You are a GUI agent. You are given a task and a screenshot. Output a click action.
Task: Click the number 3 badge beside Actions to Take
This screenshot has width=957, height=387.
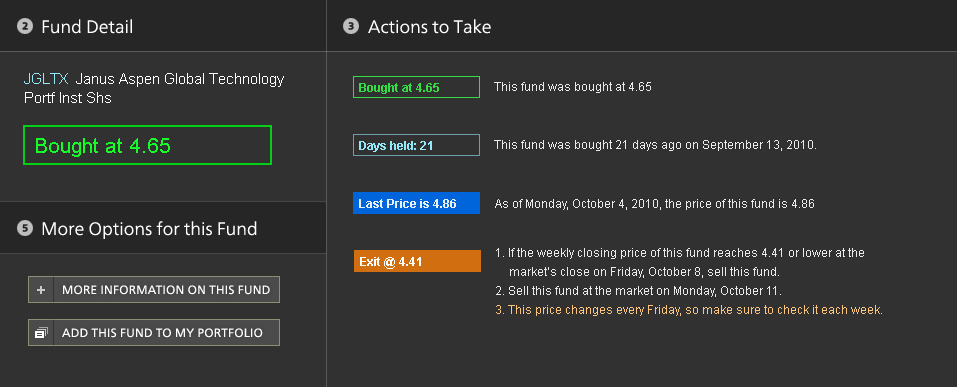pyautogui.click(x=351, y=26)
